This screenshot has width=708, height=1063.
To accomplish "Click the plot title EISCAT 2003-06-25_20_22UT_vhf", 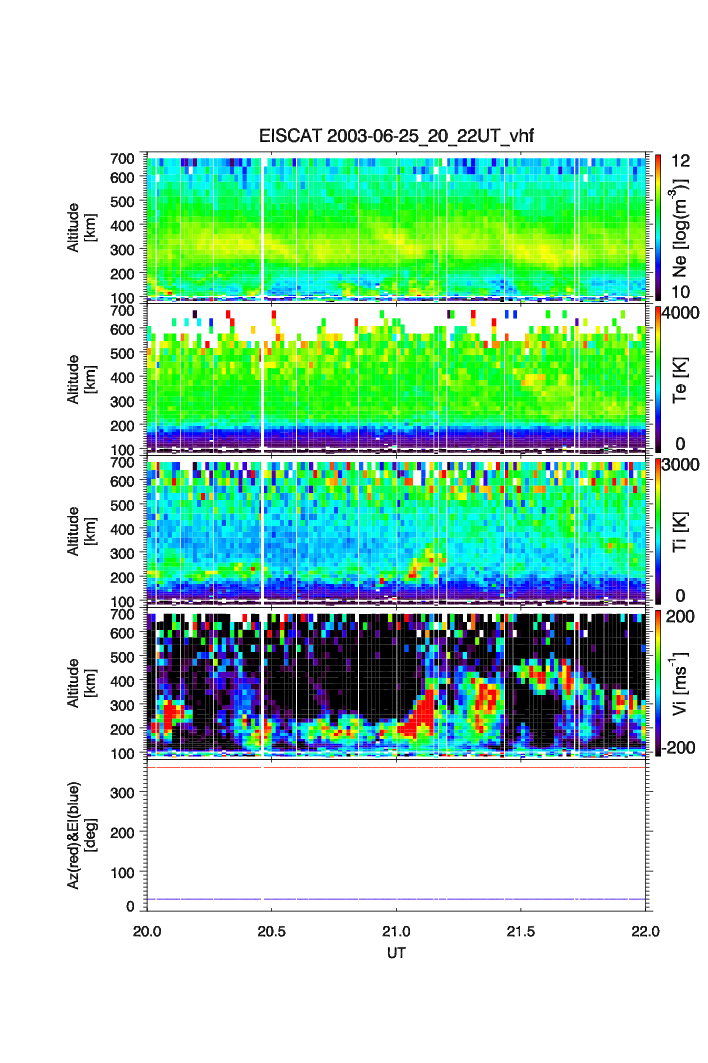I will pyautogui.click(x=397, y=137).
